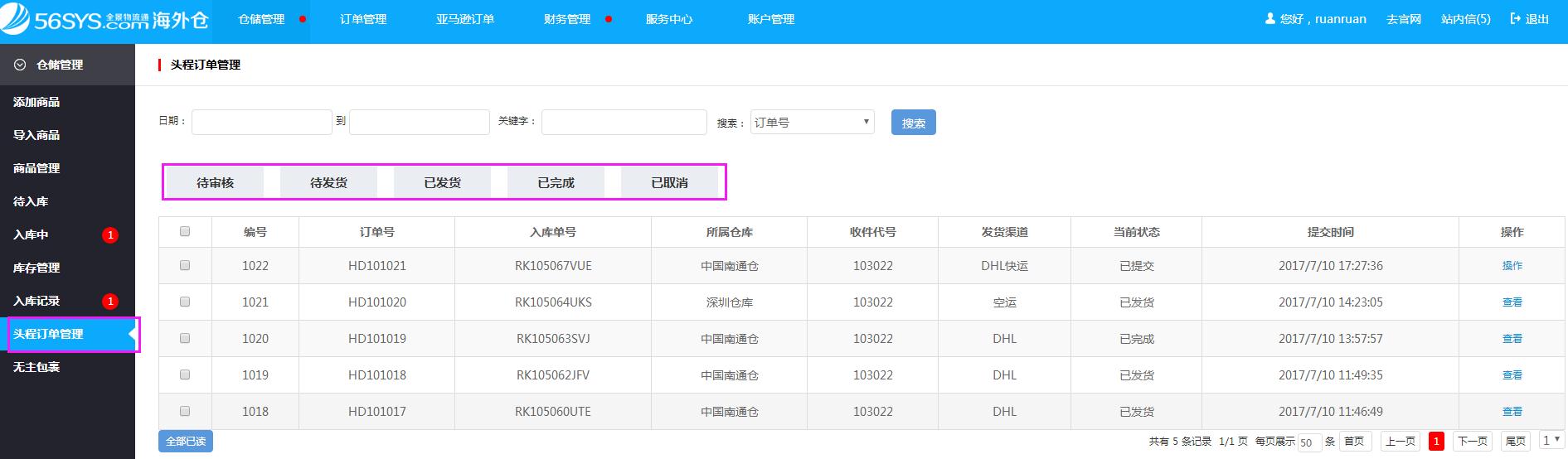This screenshot has width=1568, height=459.
Task: Click the red badge on 入库中
Action: pos(109,235)
